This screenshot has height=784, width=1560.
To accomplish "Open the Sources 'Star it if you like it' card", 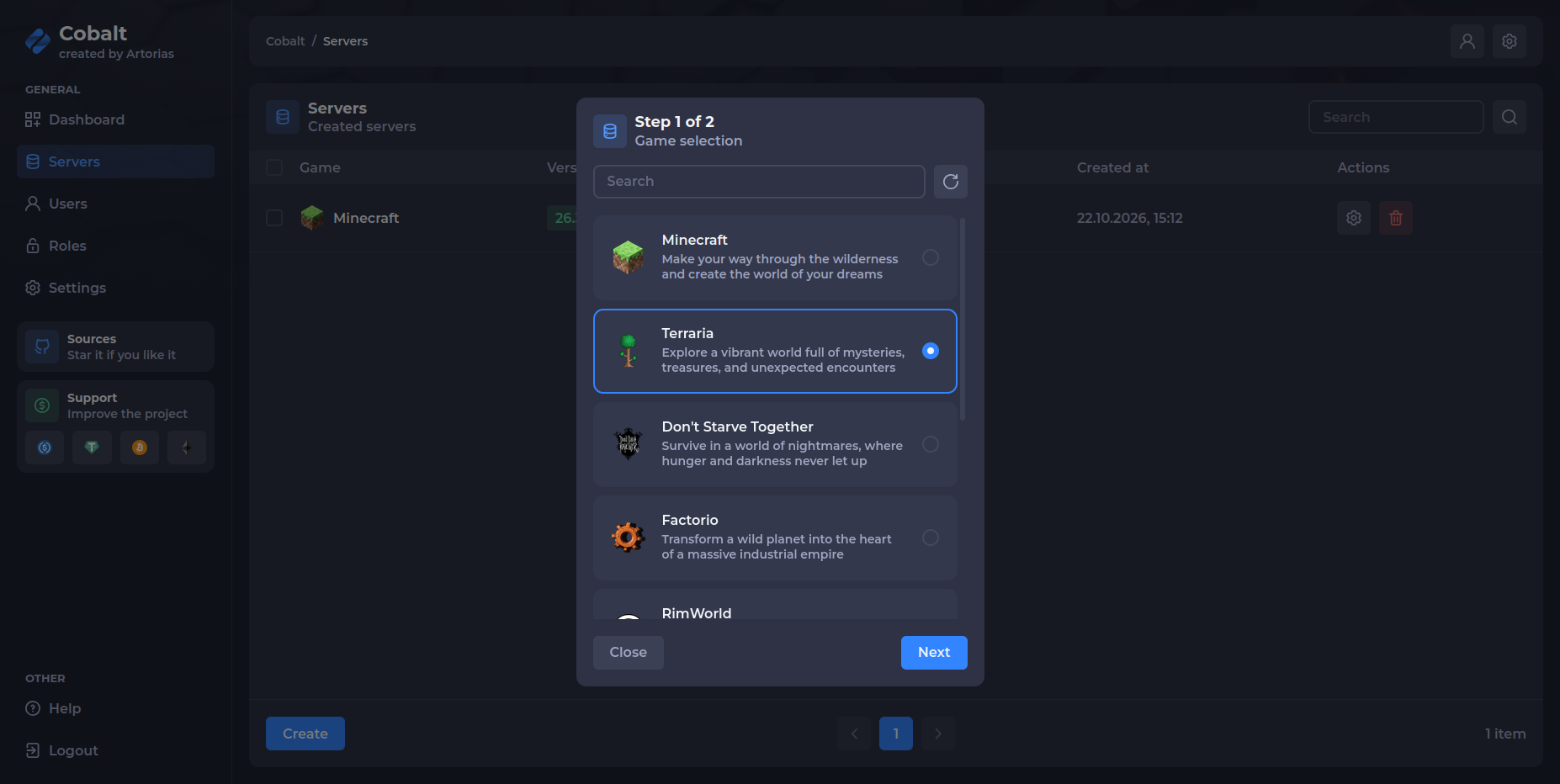I will 115,347.
